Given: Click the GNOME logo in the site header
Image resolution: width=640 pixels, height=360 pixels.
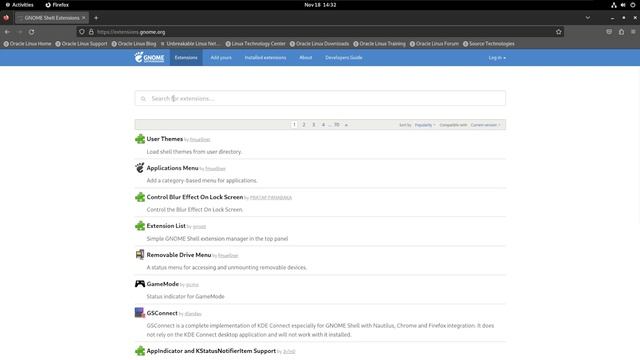Looking at the screenshot, I should coord(149,58).
